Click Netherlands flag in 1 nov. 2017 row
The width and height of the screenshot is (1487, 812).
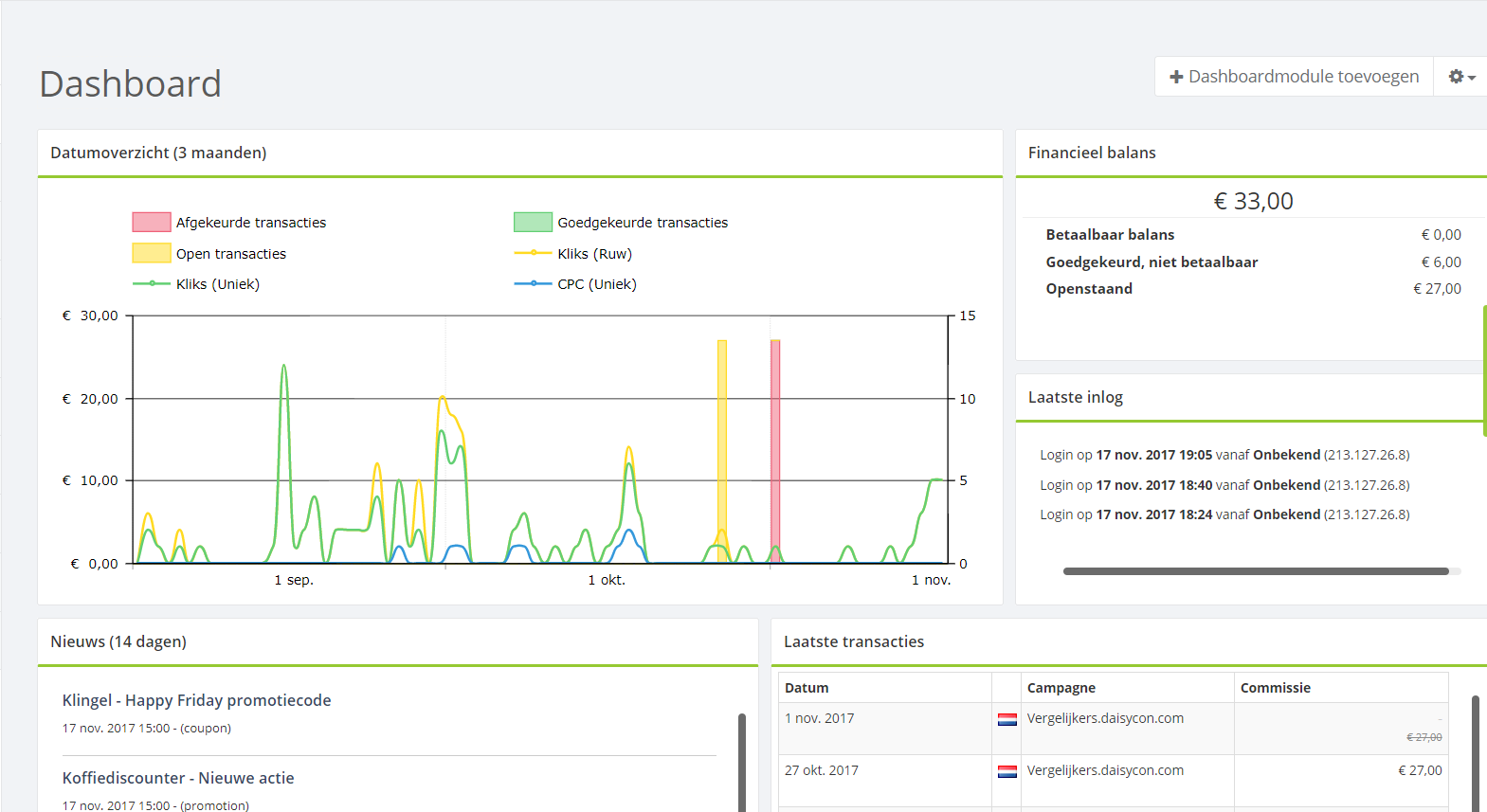(x=1007, y=719)
